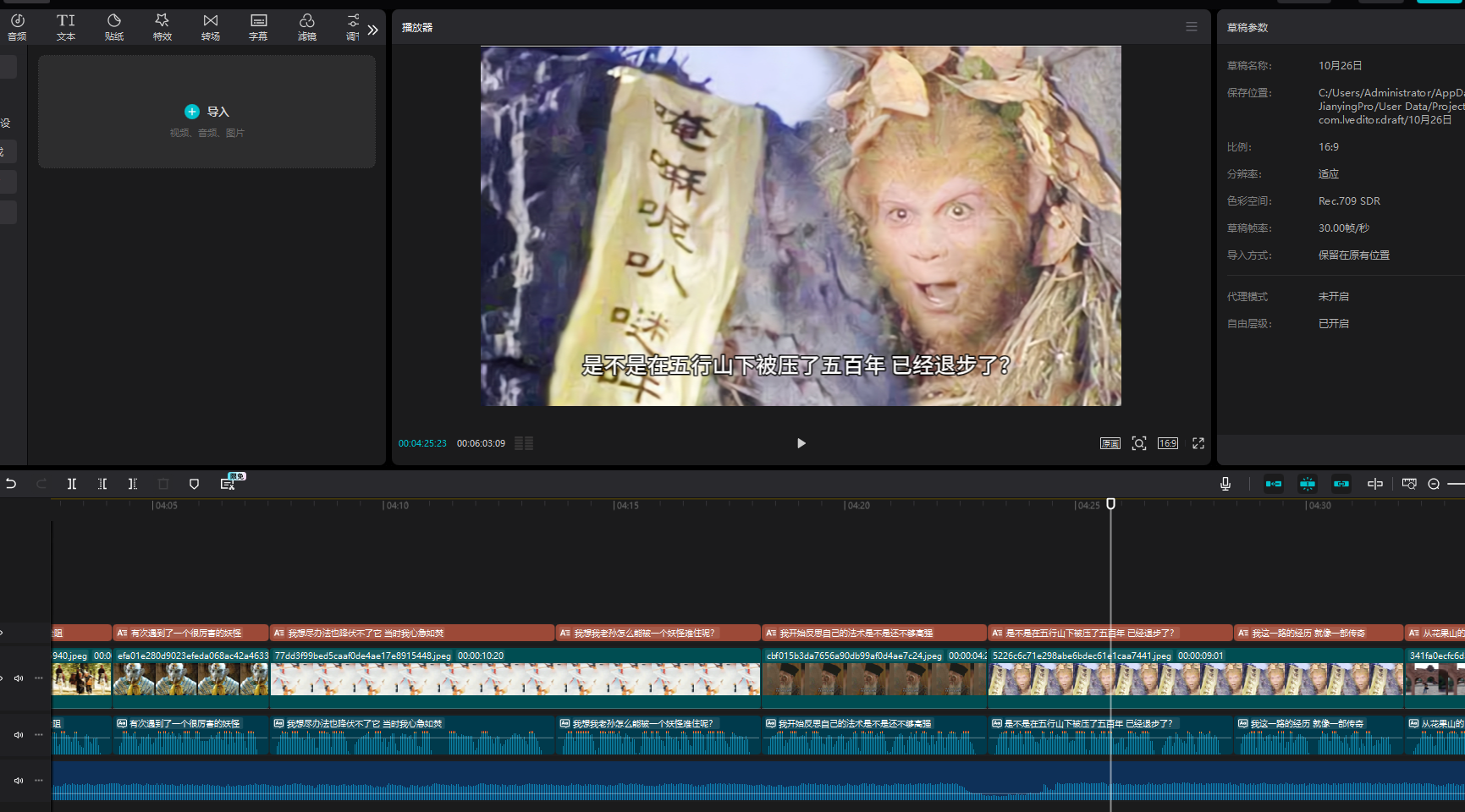Start voice recording with microphone icon
The width and height of the screenshot is (1465, 812).
(x=1225, y=484)
